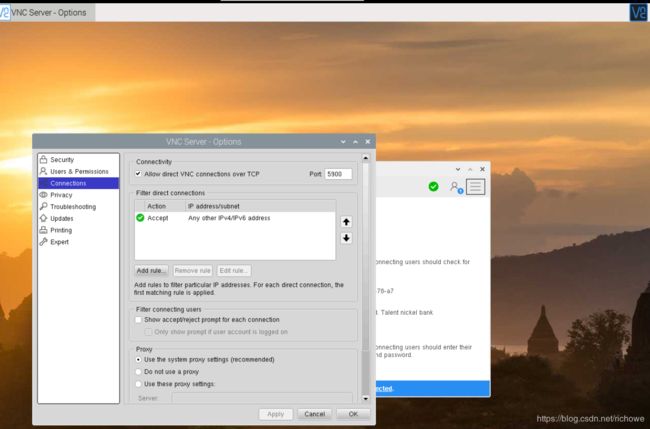Select Use these proxy settings option
Screen dimensions: 650x429
(138, 384)
